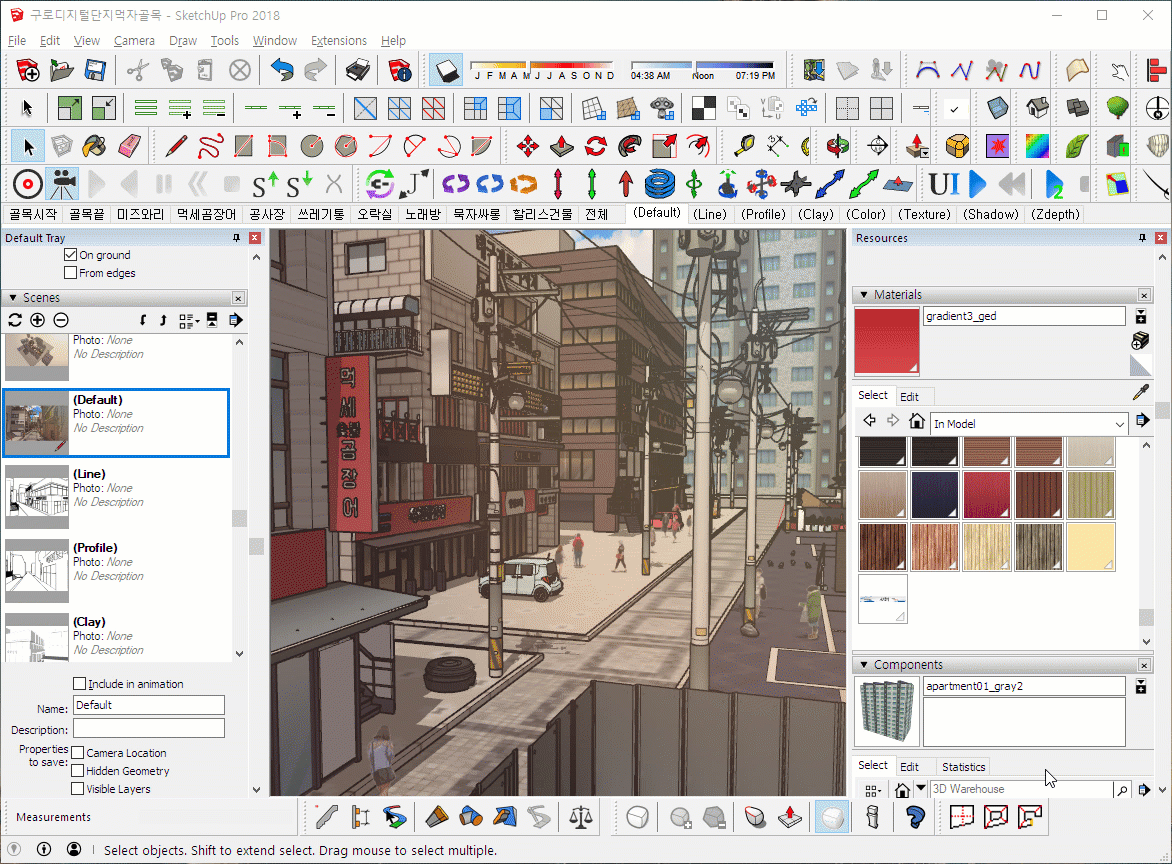This screenshot has width=1172, height=864.
Task: Open the Extensions menu
Action: coord(339,40)
